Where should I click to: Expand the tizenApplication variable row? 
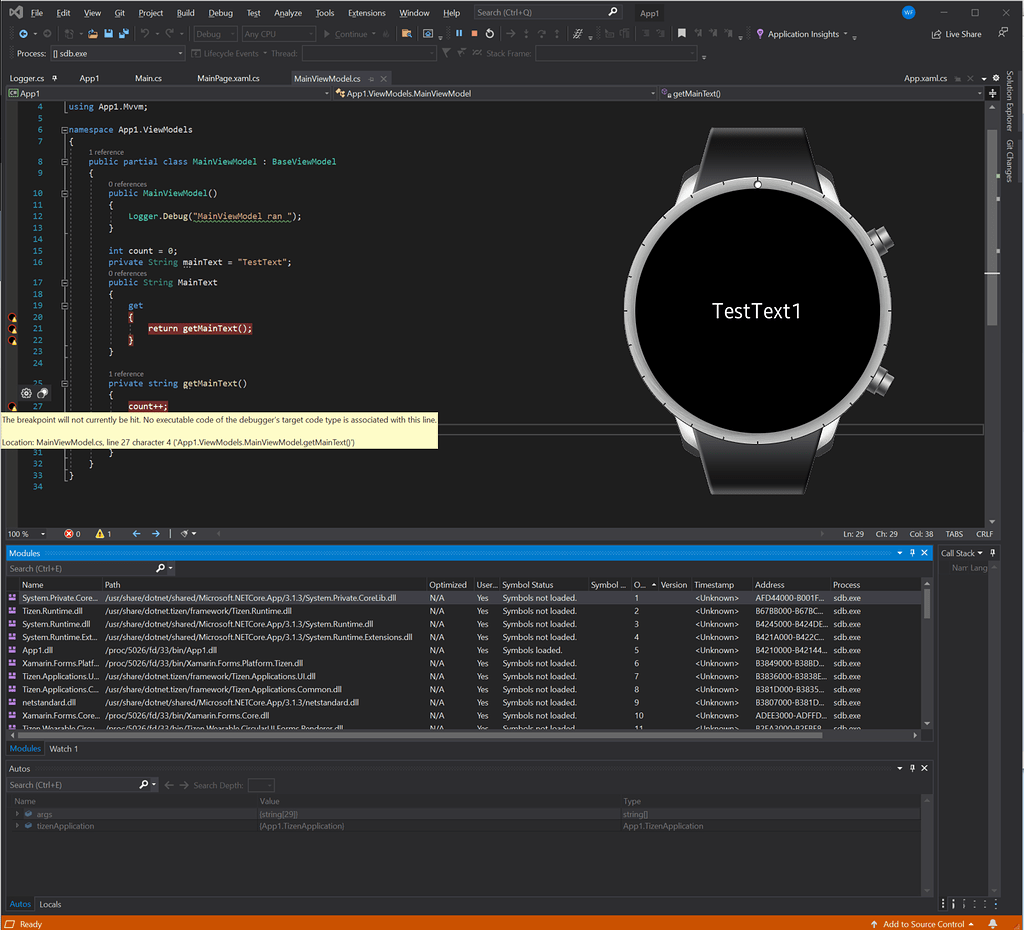(x=17, y=826)
